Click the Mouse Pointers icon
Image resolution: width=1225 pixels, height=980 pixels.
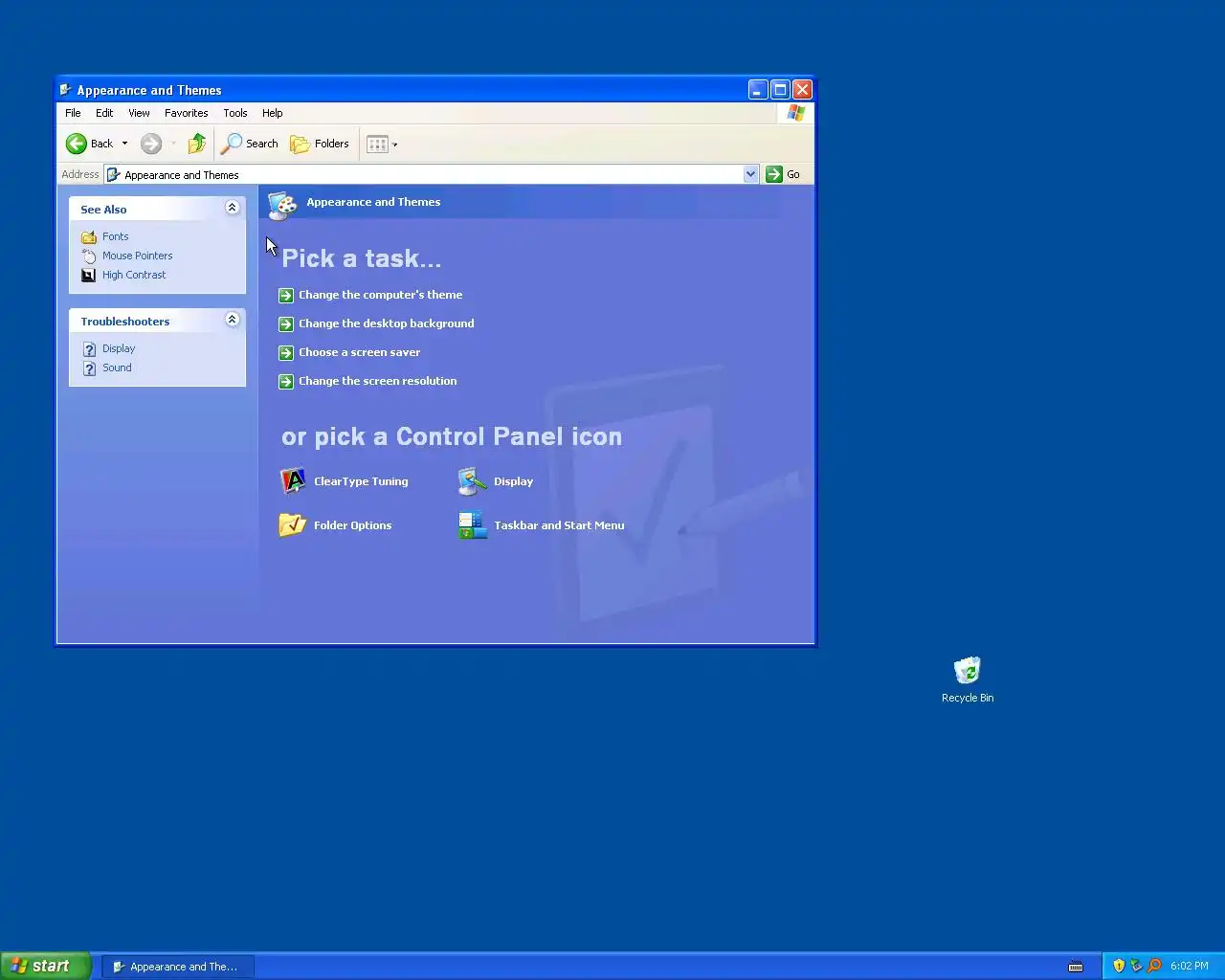point(89,256)
